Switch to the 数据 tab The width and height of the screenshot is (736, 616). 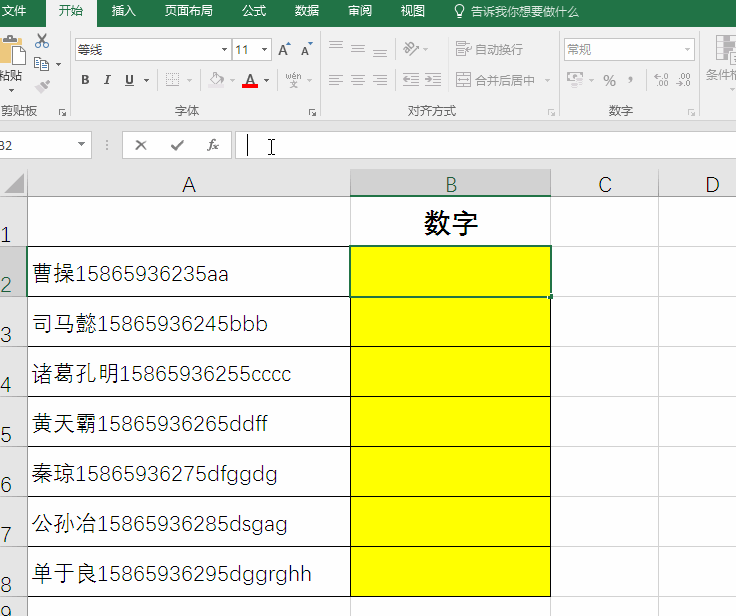tap(307, 11)
